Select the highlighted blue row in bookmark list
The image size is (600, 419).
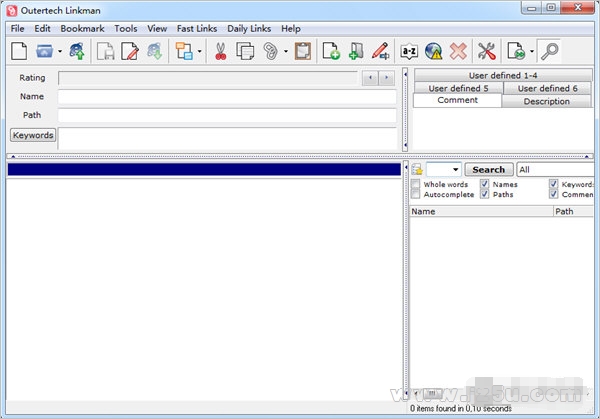(204, 170)
